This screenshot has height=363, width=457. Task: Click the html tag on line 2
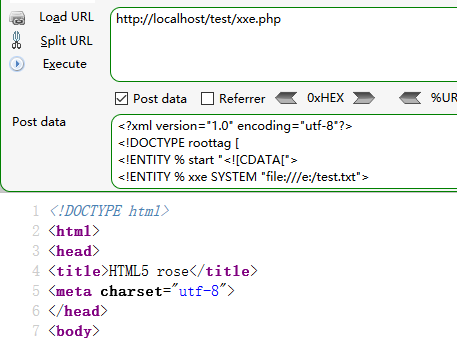(x=74, y=231)
